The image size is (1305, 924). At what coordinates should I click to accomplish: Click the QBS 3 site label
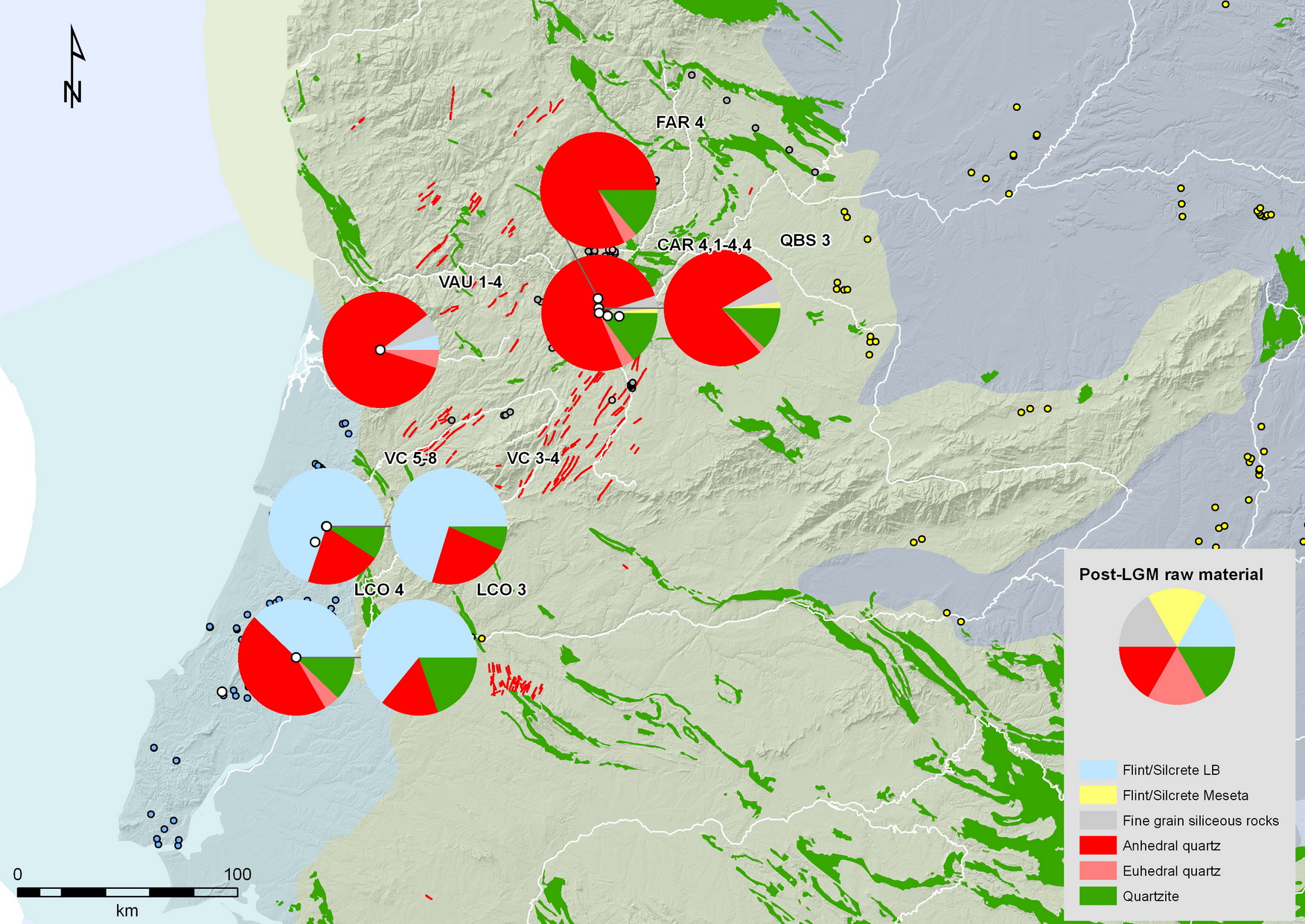point(804,240)
